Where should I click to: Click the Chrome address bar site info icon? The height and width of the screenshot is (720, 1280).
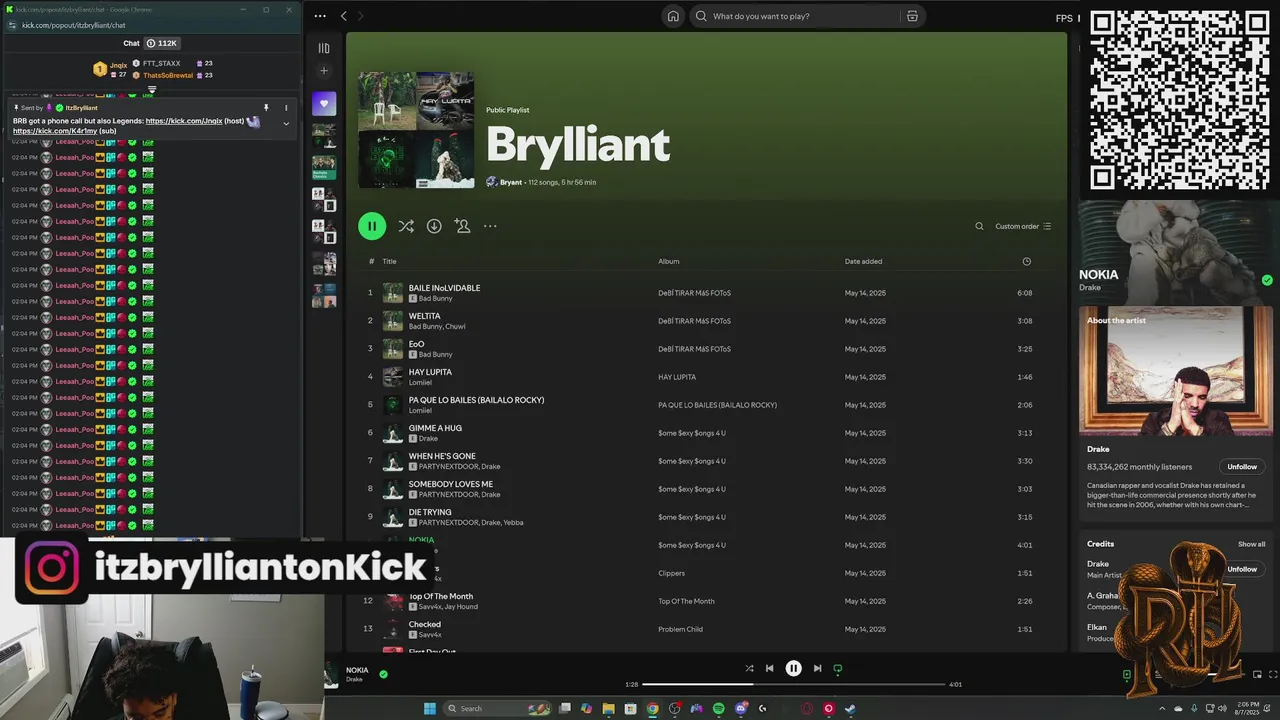[12, 25]
